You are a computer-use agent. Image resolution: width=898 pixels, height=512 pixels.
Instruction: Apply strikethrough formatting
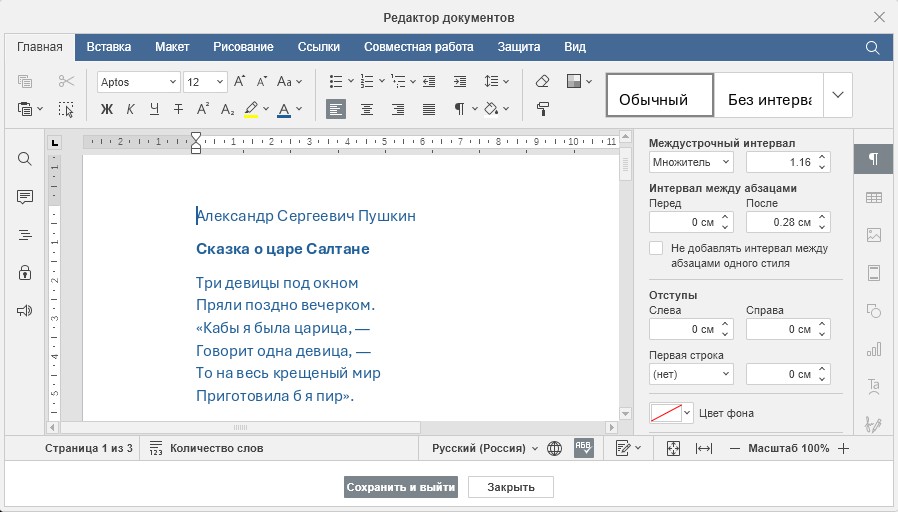(x=179, y=109)
